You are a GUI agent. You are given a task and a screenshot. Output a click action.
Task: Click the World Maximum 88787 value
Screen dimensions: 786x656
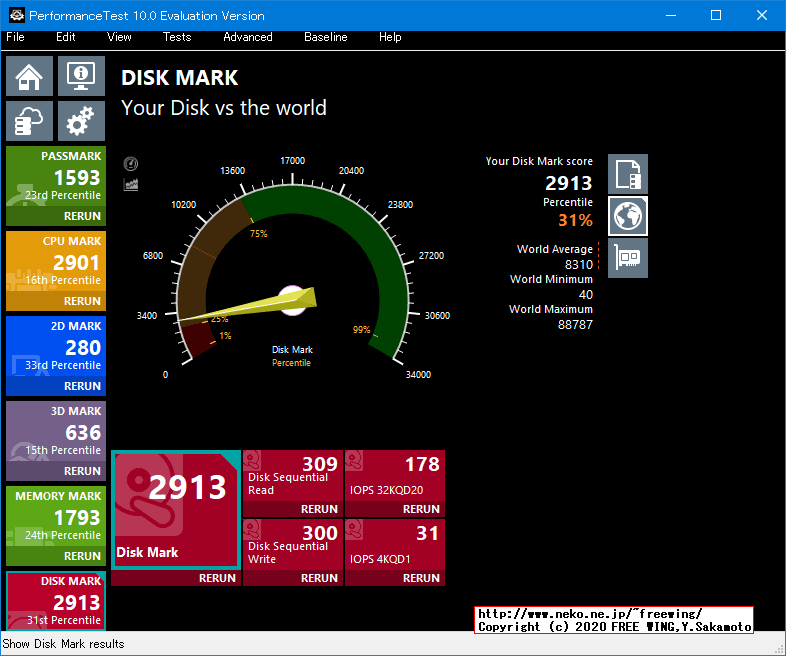[x=575, y=325]
